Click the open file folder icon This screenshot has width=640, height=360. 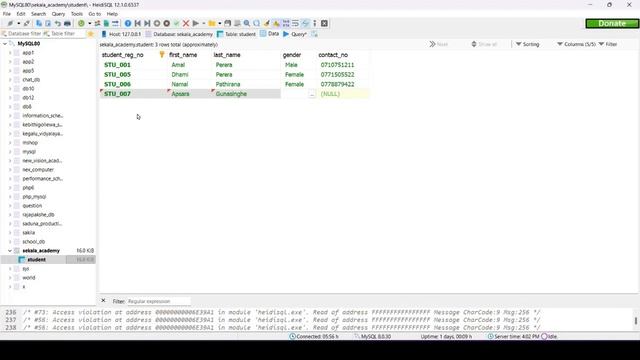(212, 24)
